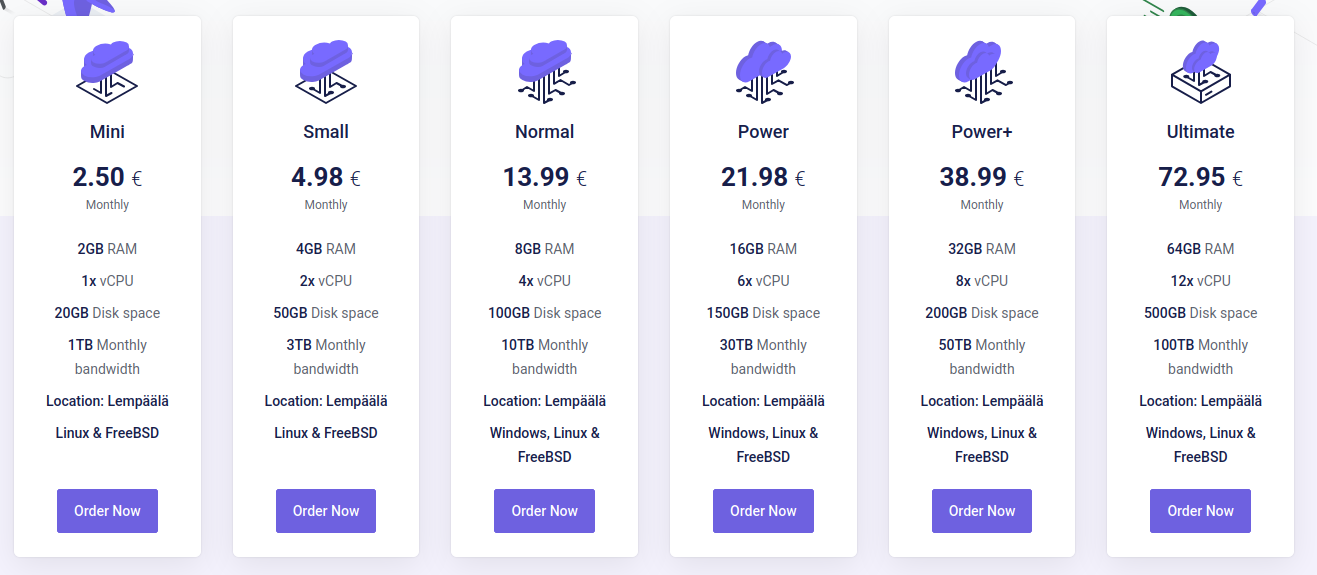Click the Ultimate plan server icon
This screenshot has width=1317, height=575.
tap(1200, 71)
